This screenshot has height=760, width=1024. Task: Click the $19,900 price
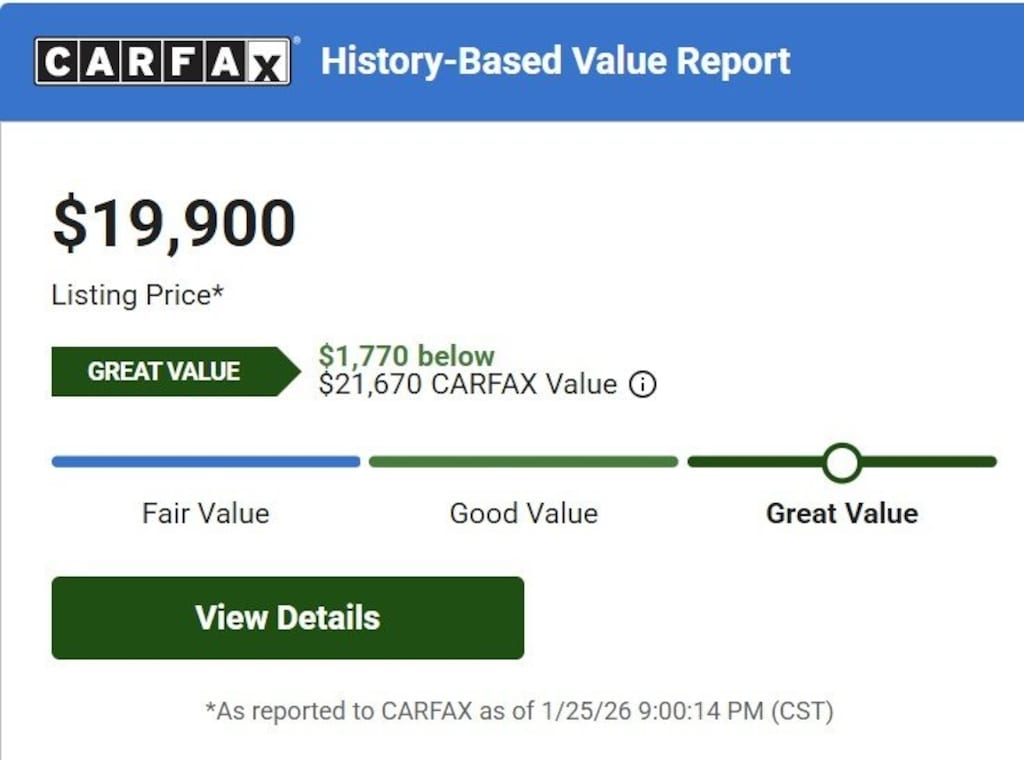point(174,223)
